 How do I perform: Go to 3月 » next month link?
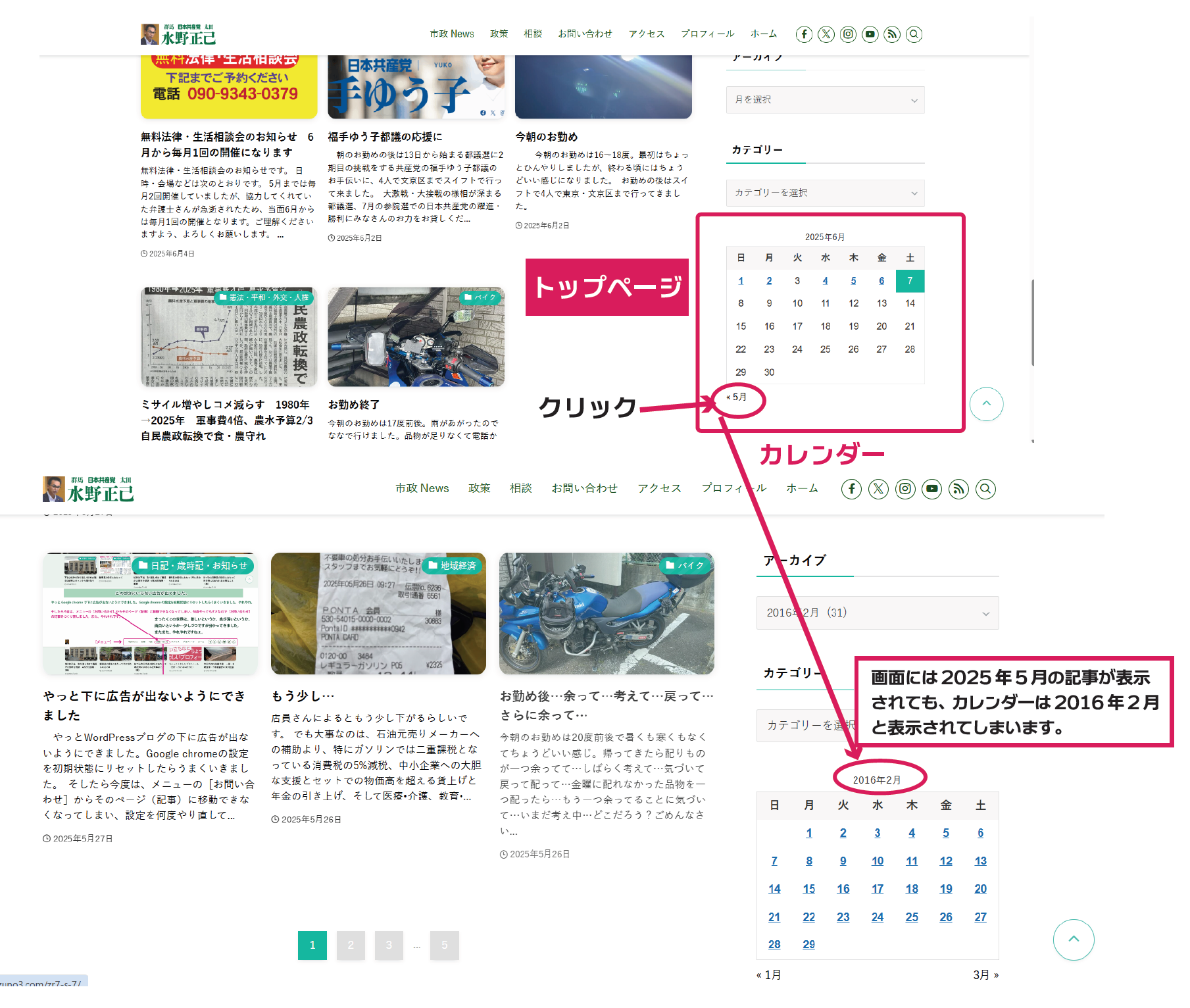tap(985, 974)
